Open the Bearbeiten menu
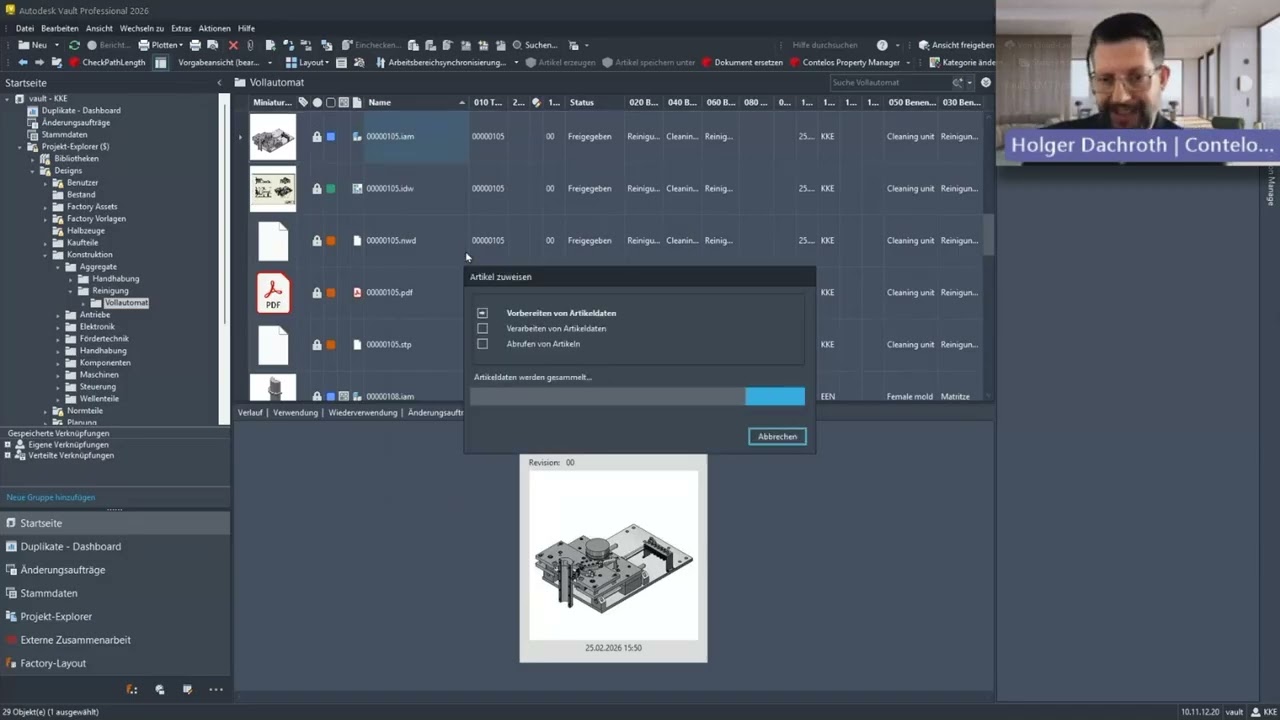1280x720 pixels. click(x=60, y=28)
